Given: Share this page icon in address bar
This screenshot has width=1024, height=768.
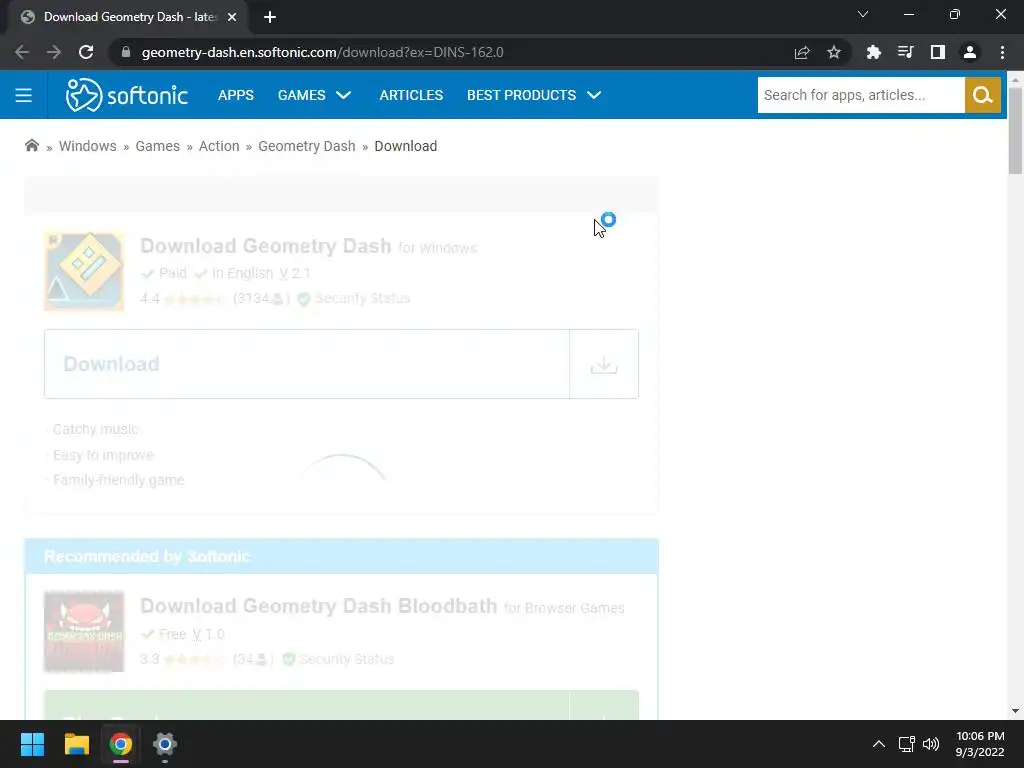Looking at the screenshot, I should (802, 52).
